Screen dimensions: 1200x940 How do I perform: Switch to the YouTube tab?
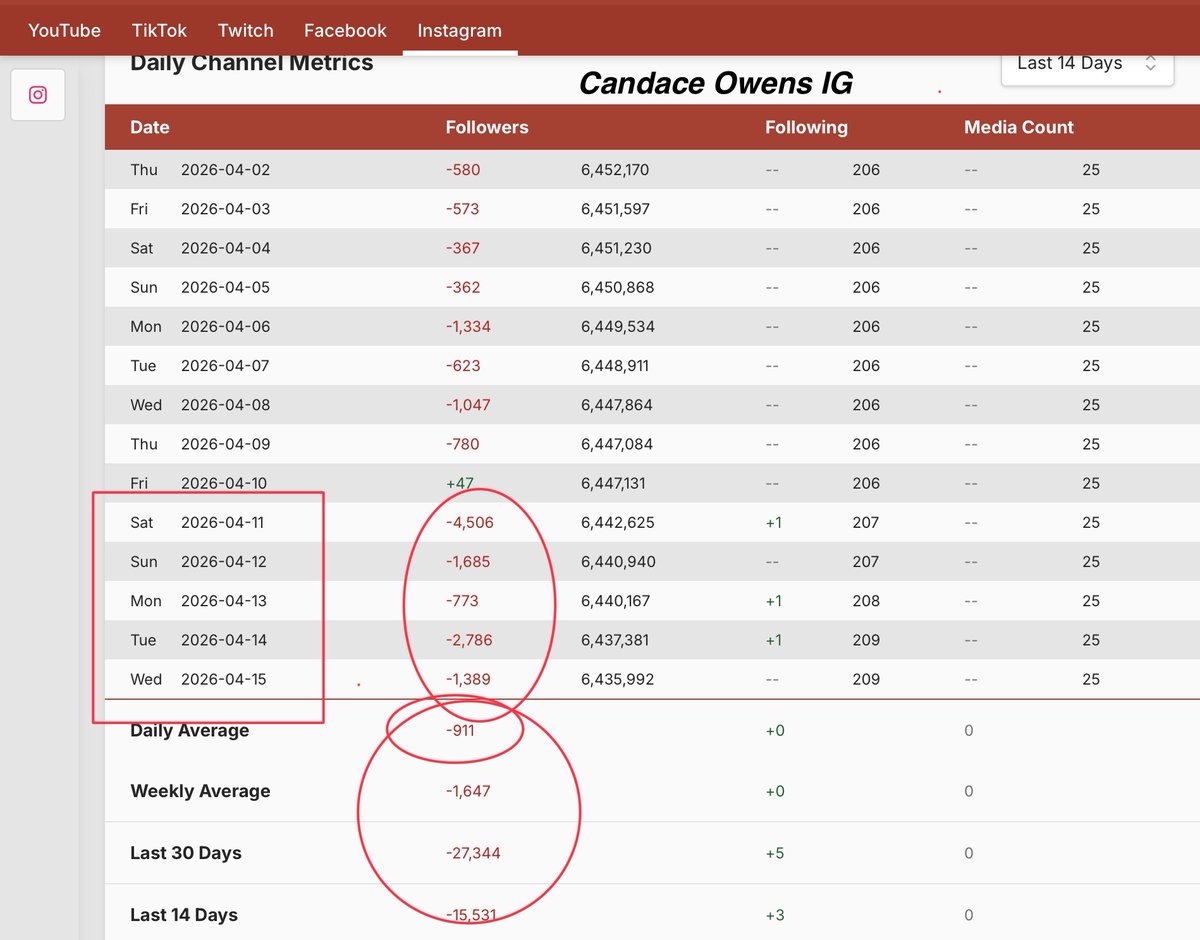click(x=64, y=30)
